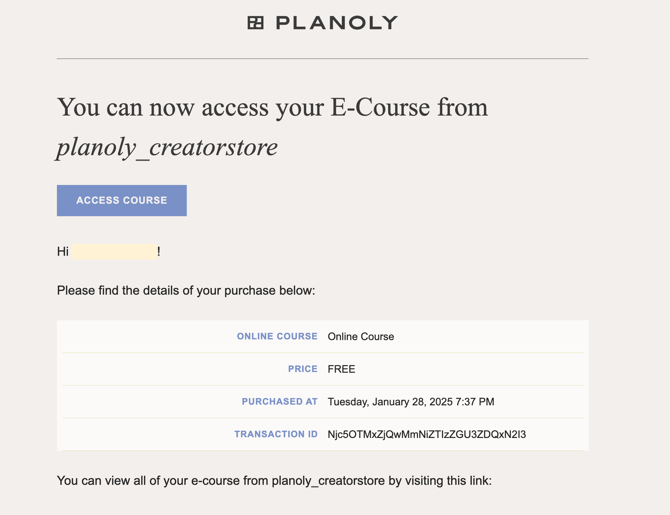Image resolution: width=670 pixels, height=515 pixels.
Task: Click the TRANSACTION ID label
Action: point(275,435)
